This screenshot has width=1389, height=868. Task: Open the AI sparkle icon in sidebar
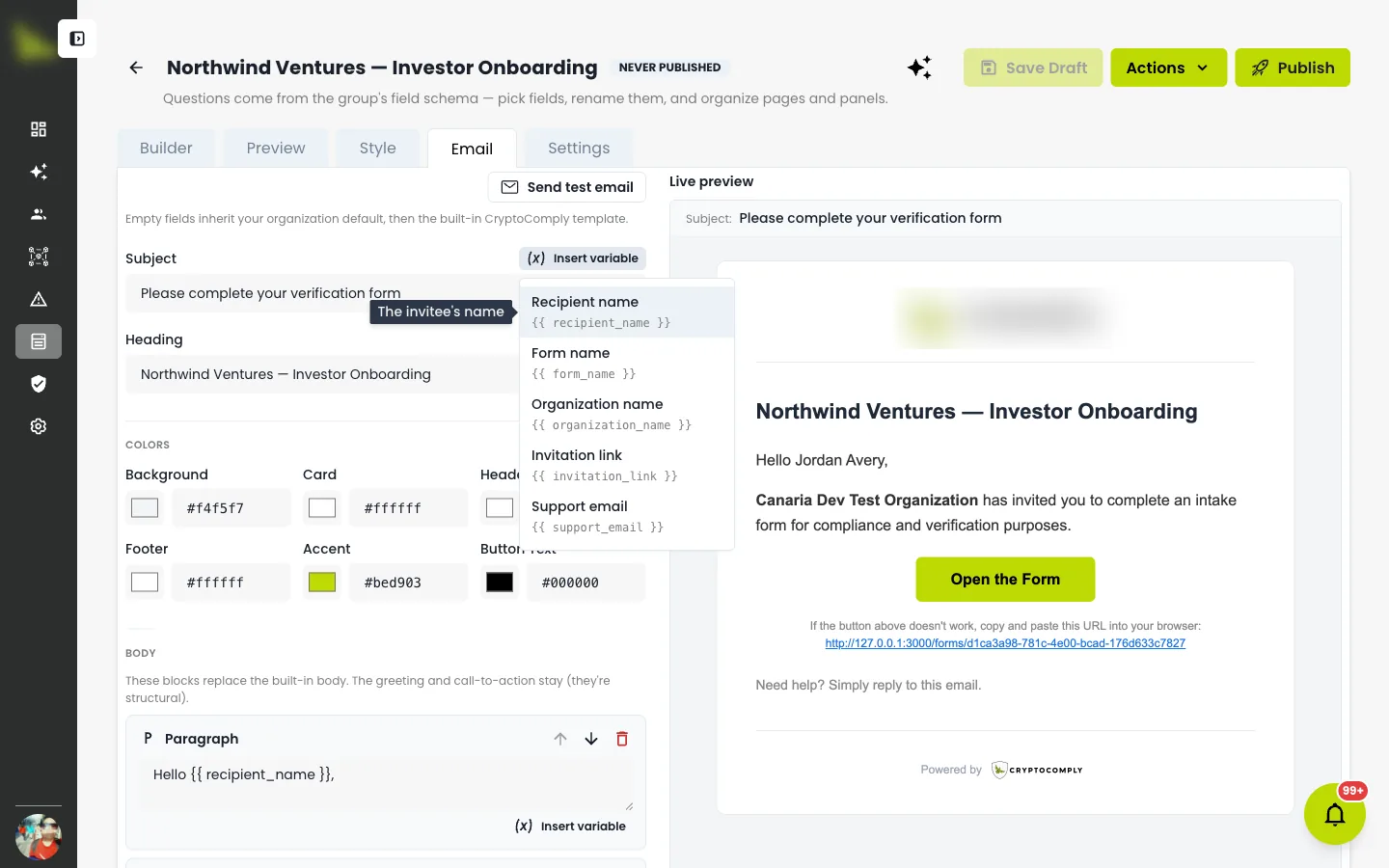(x=39, y=172)
